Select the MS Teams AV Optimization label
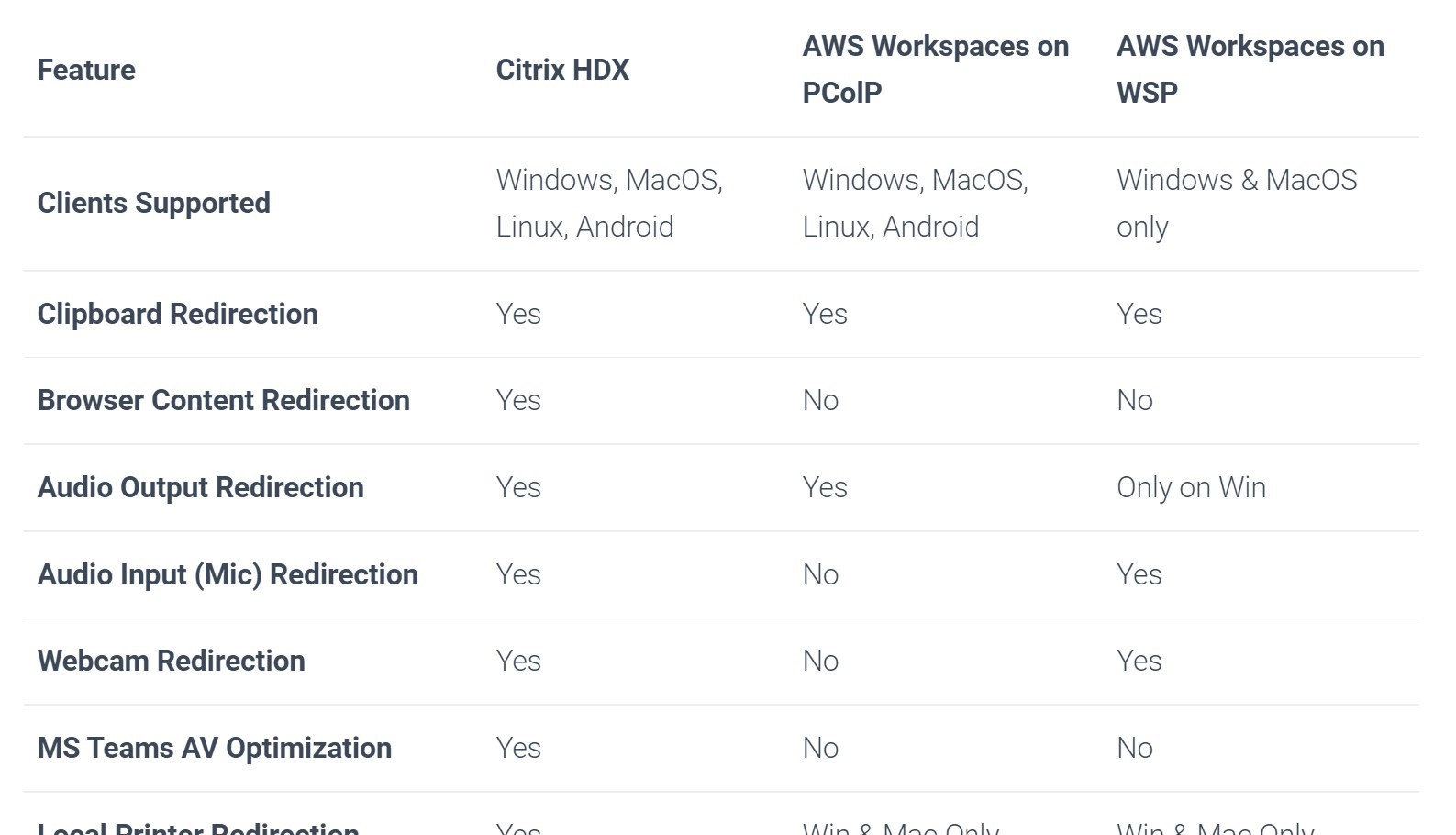Screen dimensions: 1456x835 point(214,748)
